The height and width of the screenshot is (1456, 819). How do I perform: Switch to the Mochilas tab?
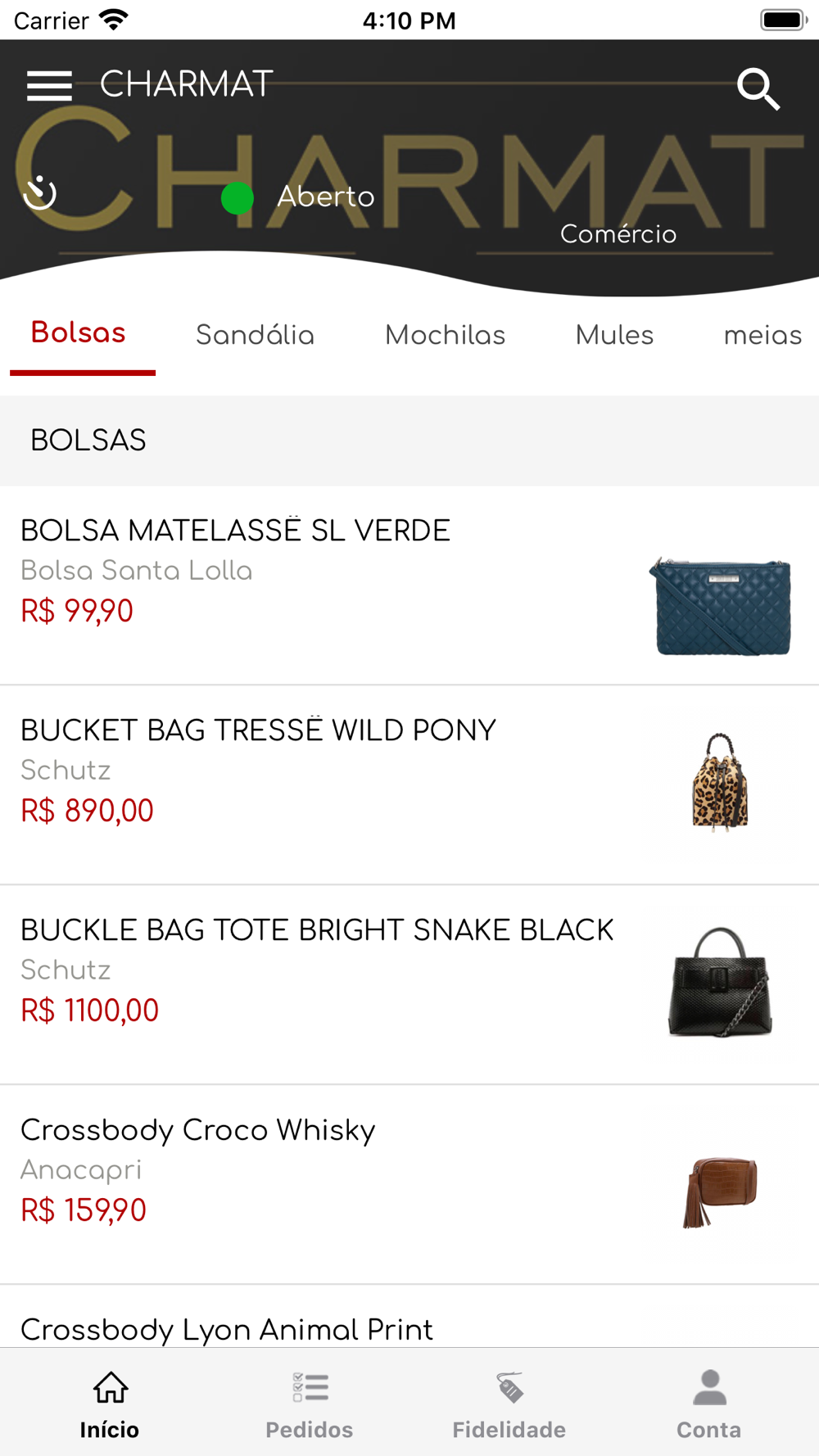pos(445,335)
